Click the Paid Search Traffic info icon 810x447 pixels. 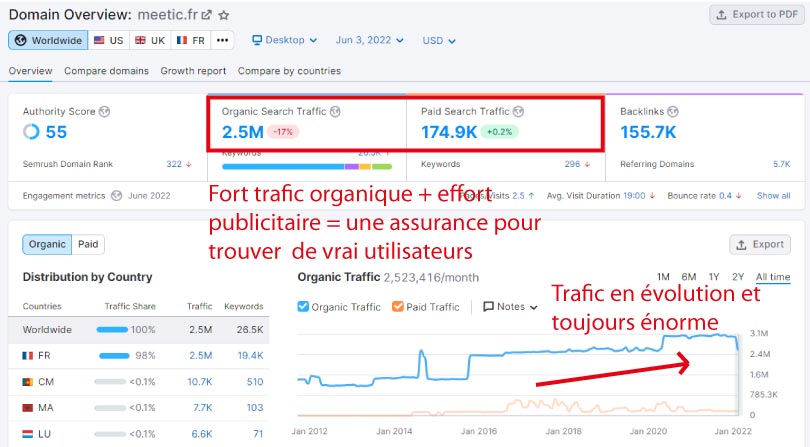pos(519,111)
